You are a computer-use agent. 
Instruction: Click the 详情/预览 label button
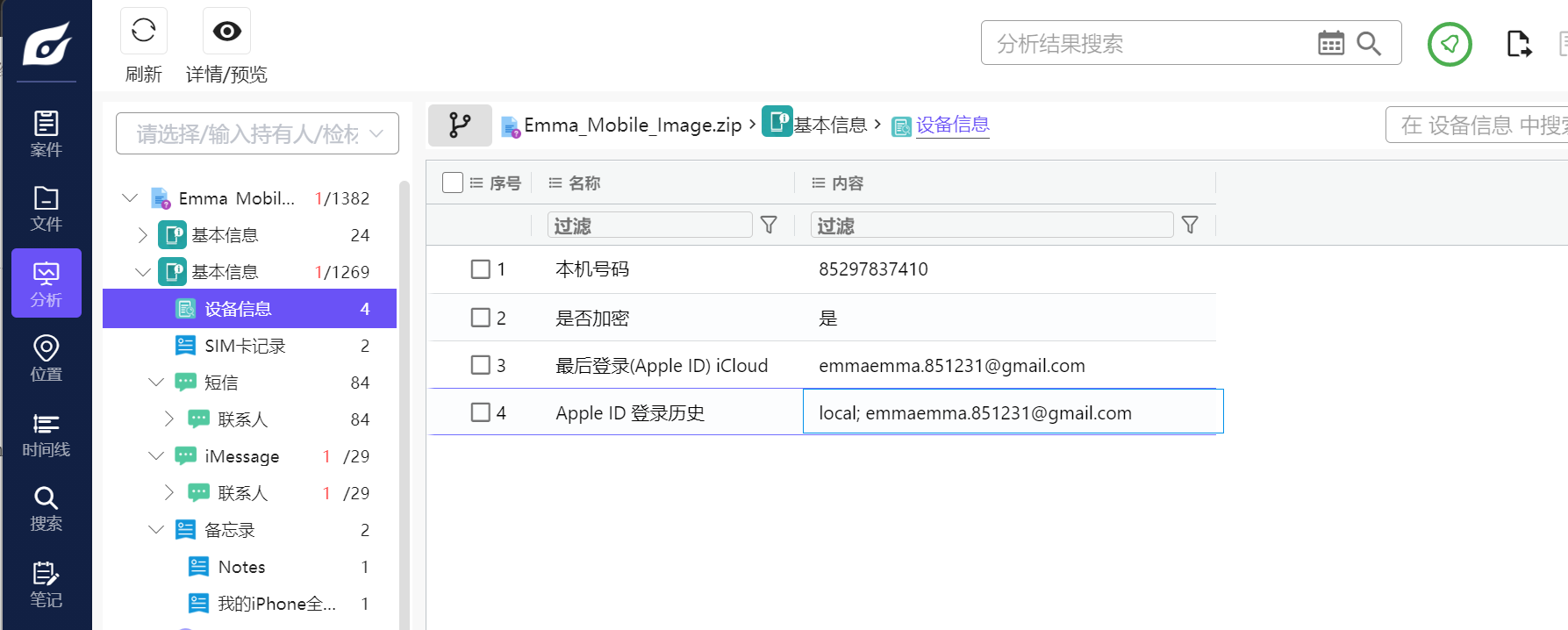226,75
